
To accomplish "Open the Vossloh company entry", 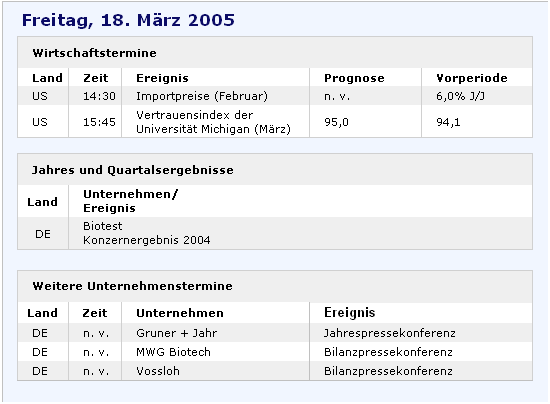I will tap(158, 371).
